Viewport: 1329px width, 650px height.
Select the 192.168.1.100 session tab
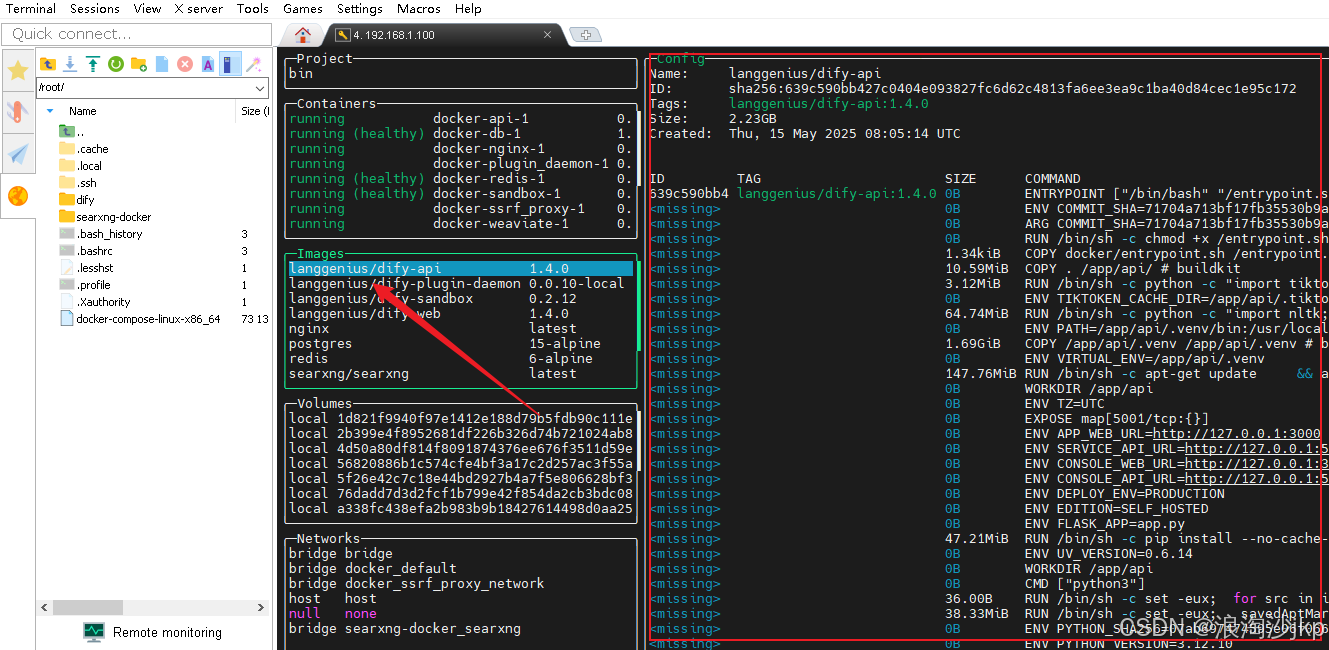393,35
